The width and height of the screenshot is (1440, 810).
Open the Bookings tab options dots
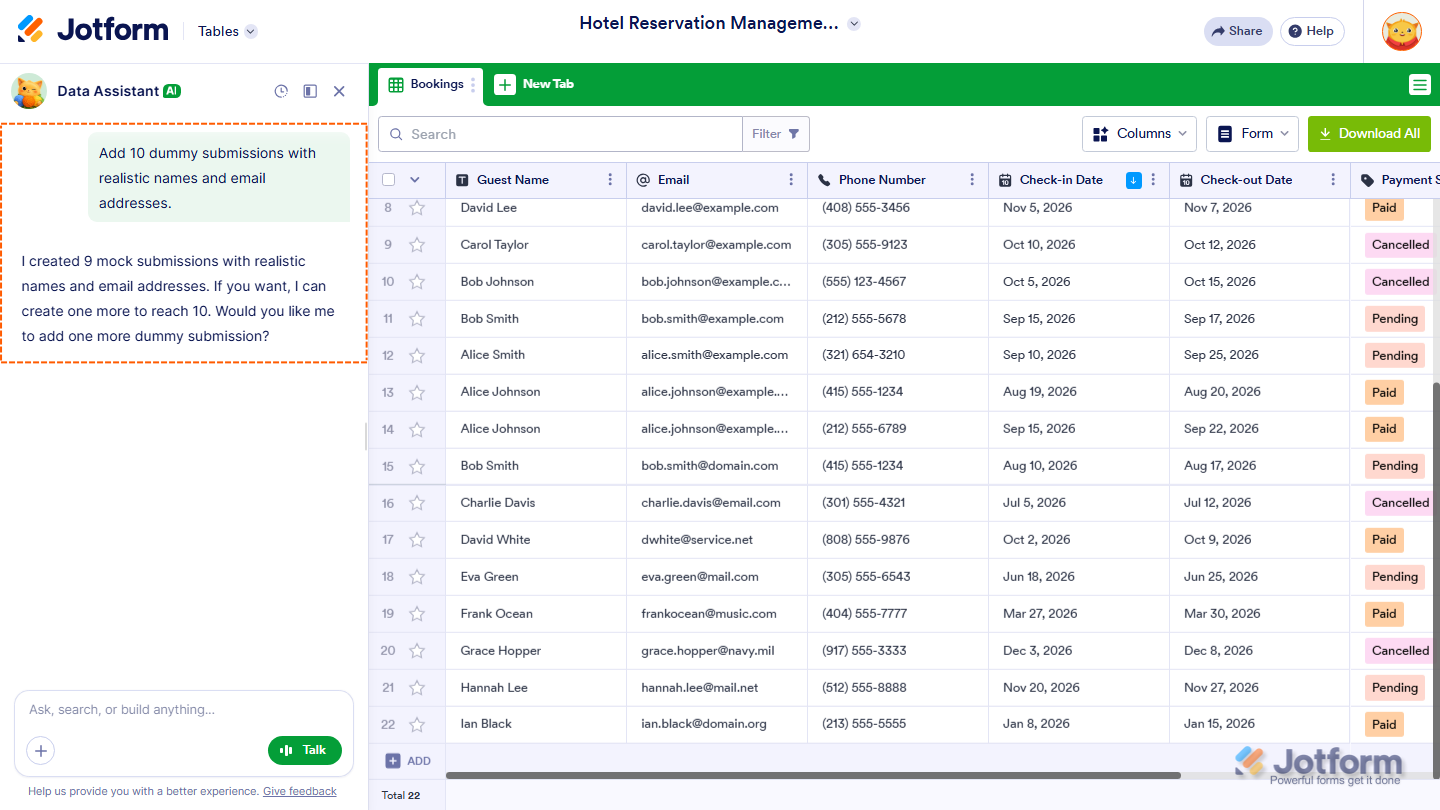point(473,85)
